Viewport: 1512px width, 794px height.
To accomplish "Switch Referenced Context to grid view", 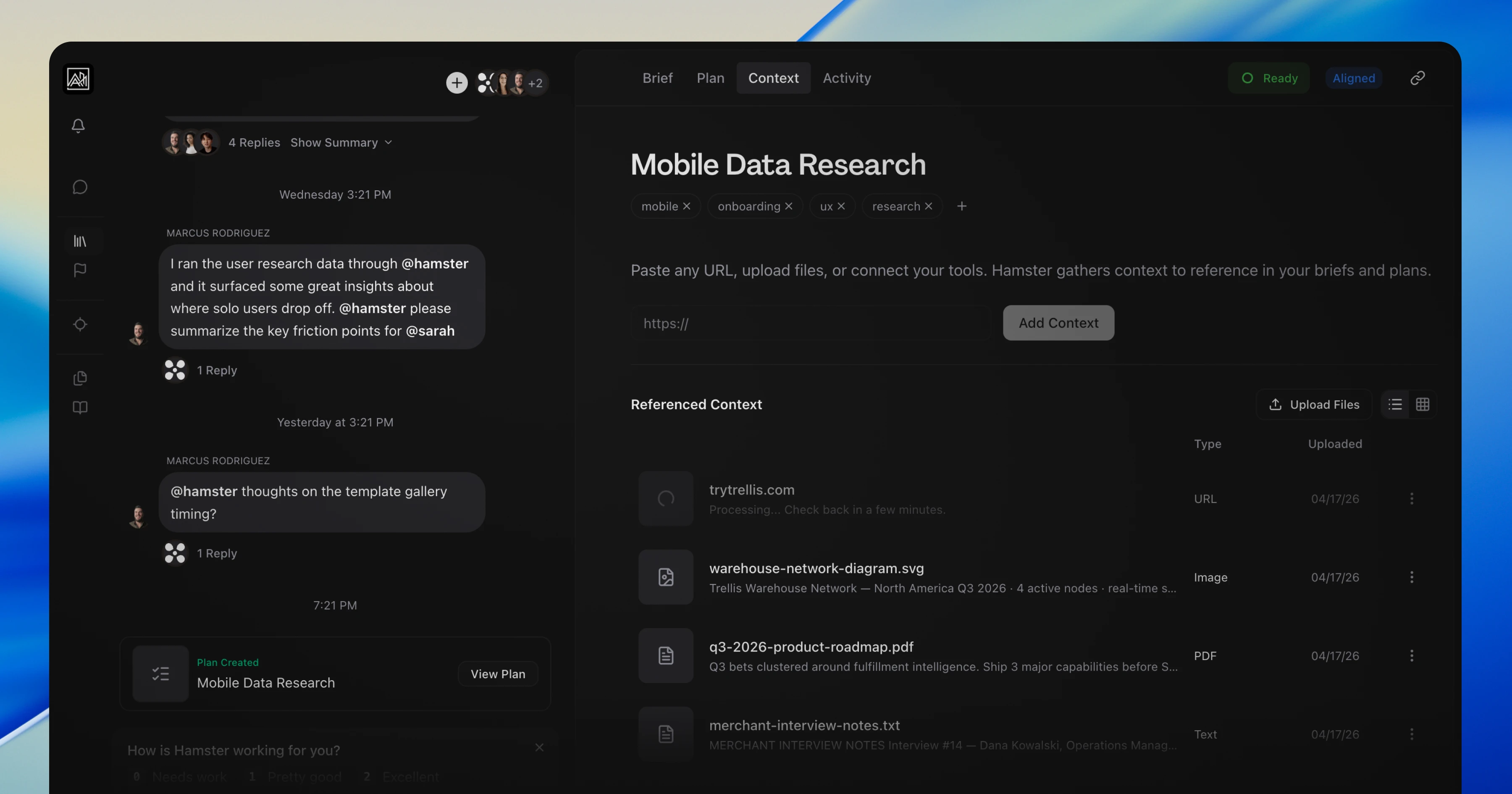I will click(1423, 404).
